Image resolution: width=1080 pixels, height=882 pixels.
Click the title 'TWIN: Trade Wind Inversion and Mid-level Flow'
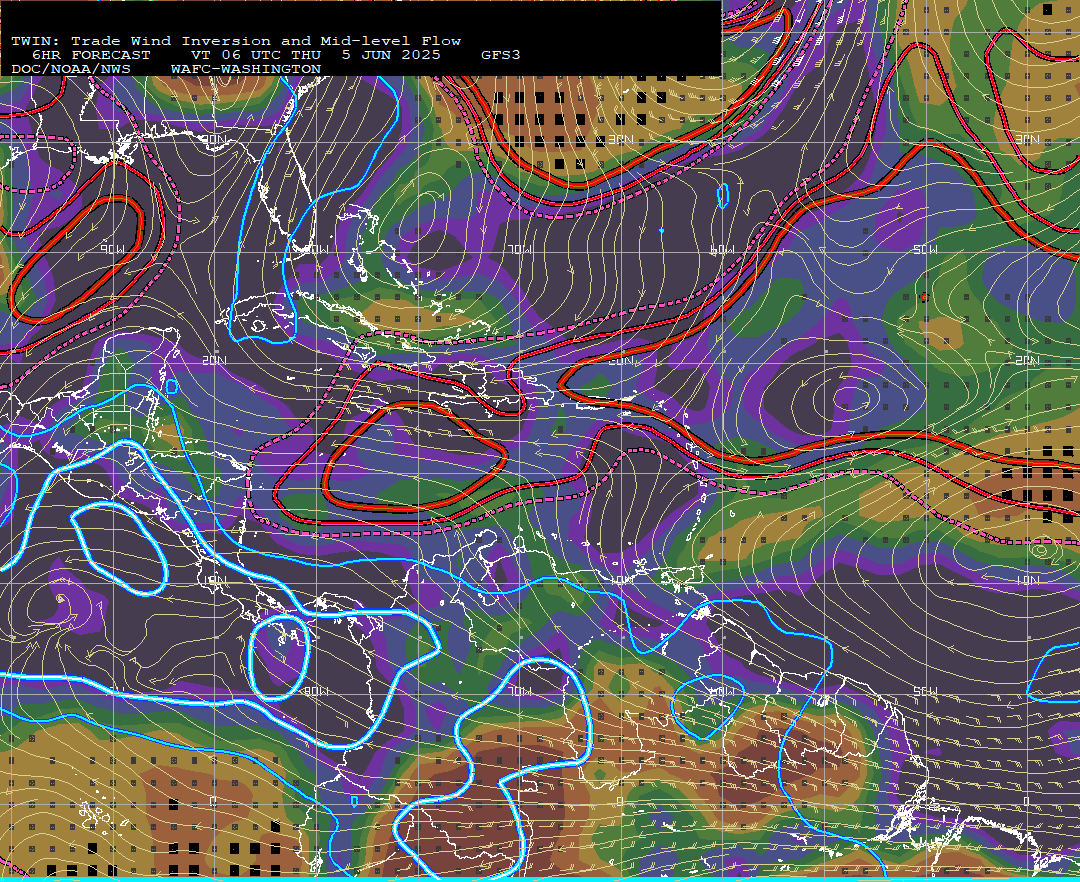[x=236, y=41]
